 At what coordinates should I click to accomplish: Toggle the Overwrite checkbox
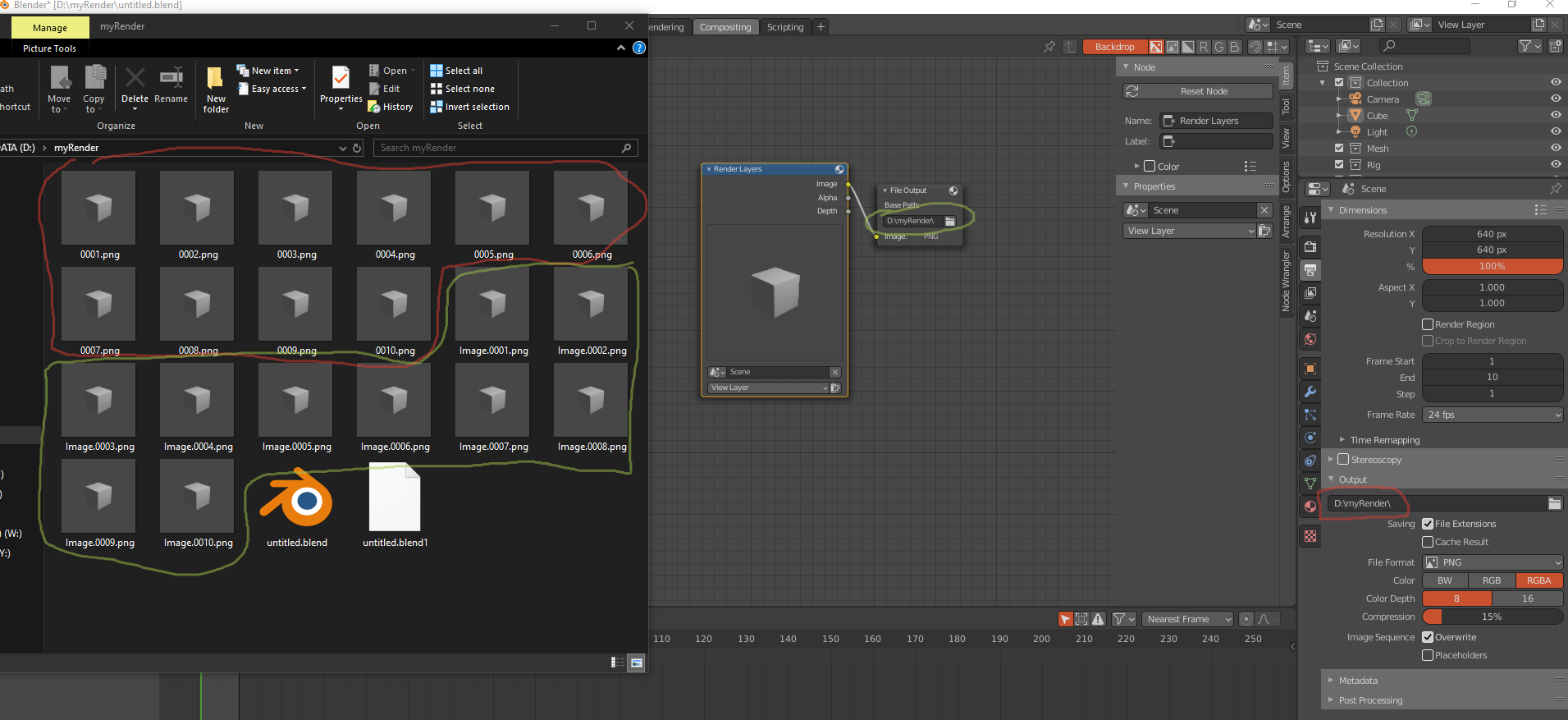pos(1428,637)
